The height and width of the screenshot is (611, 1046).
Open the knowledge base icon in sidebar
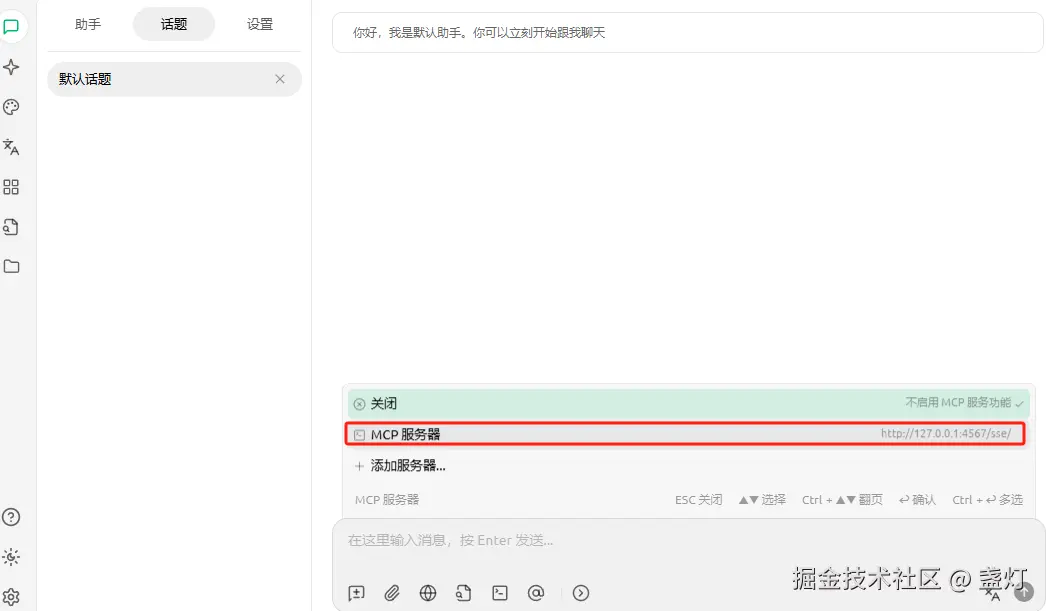11,227
